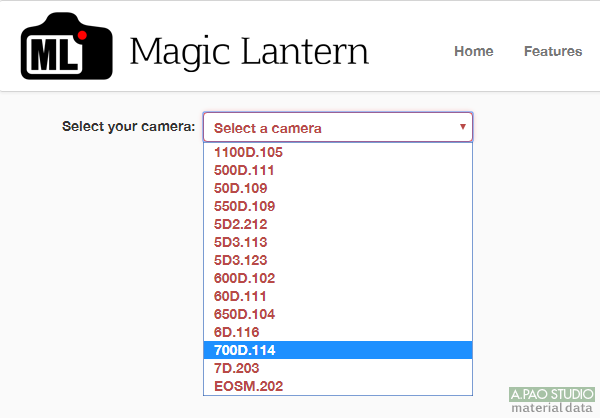Choose 600D.102 in the dropdown

tap(244, 278)
